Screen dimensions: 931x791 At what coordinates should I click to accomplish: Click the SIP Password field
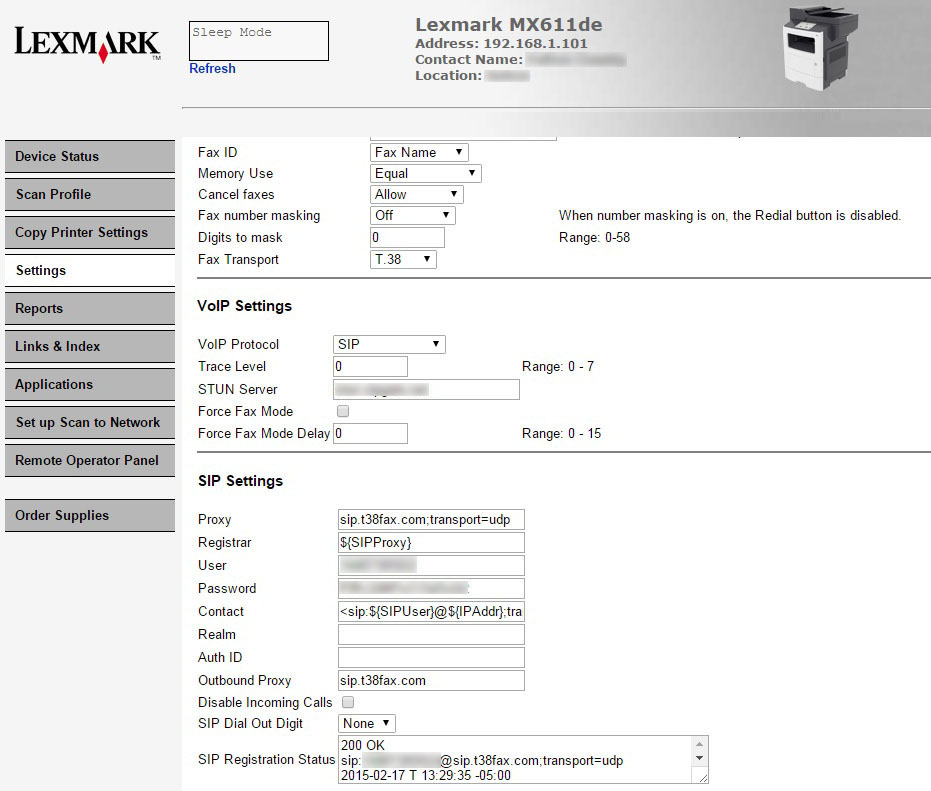pyautogui.click(x=431, y=588)
